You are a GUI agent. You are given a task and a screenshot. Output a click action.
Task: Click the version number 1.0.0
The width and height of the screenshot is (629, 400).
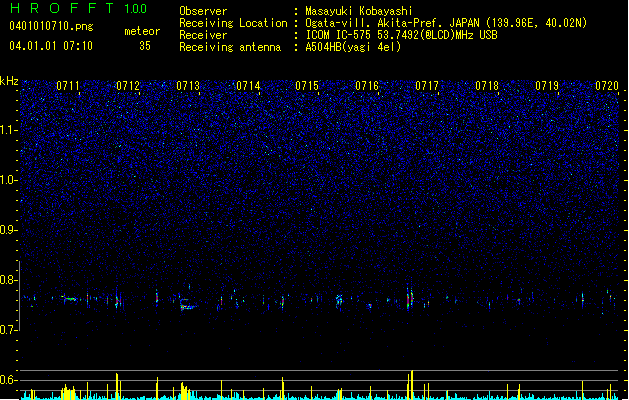(x=136, y=9)
